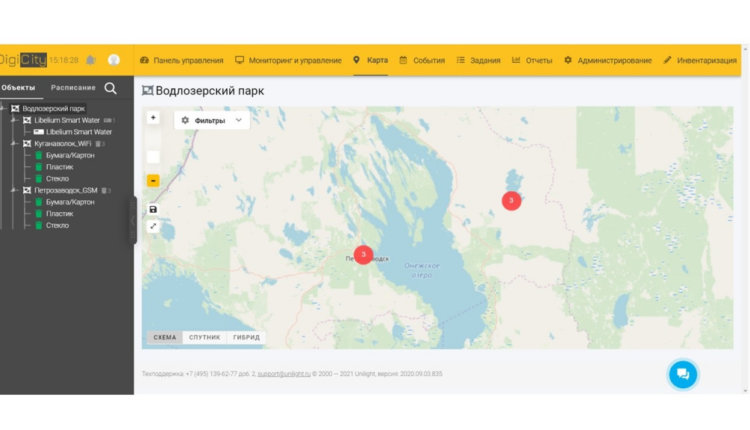Collapse the Водлозерский парк tree node

pos(5,108)
